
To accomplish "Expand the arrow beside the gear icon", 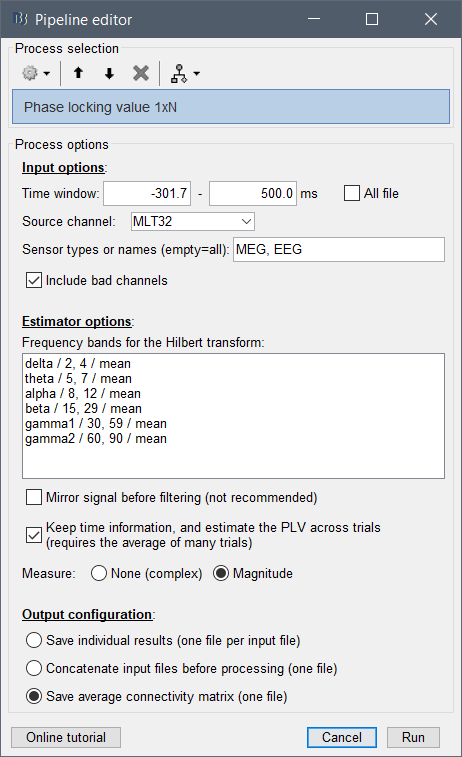I will [46, 74].
